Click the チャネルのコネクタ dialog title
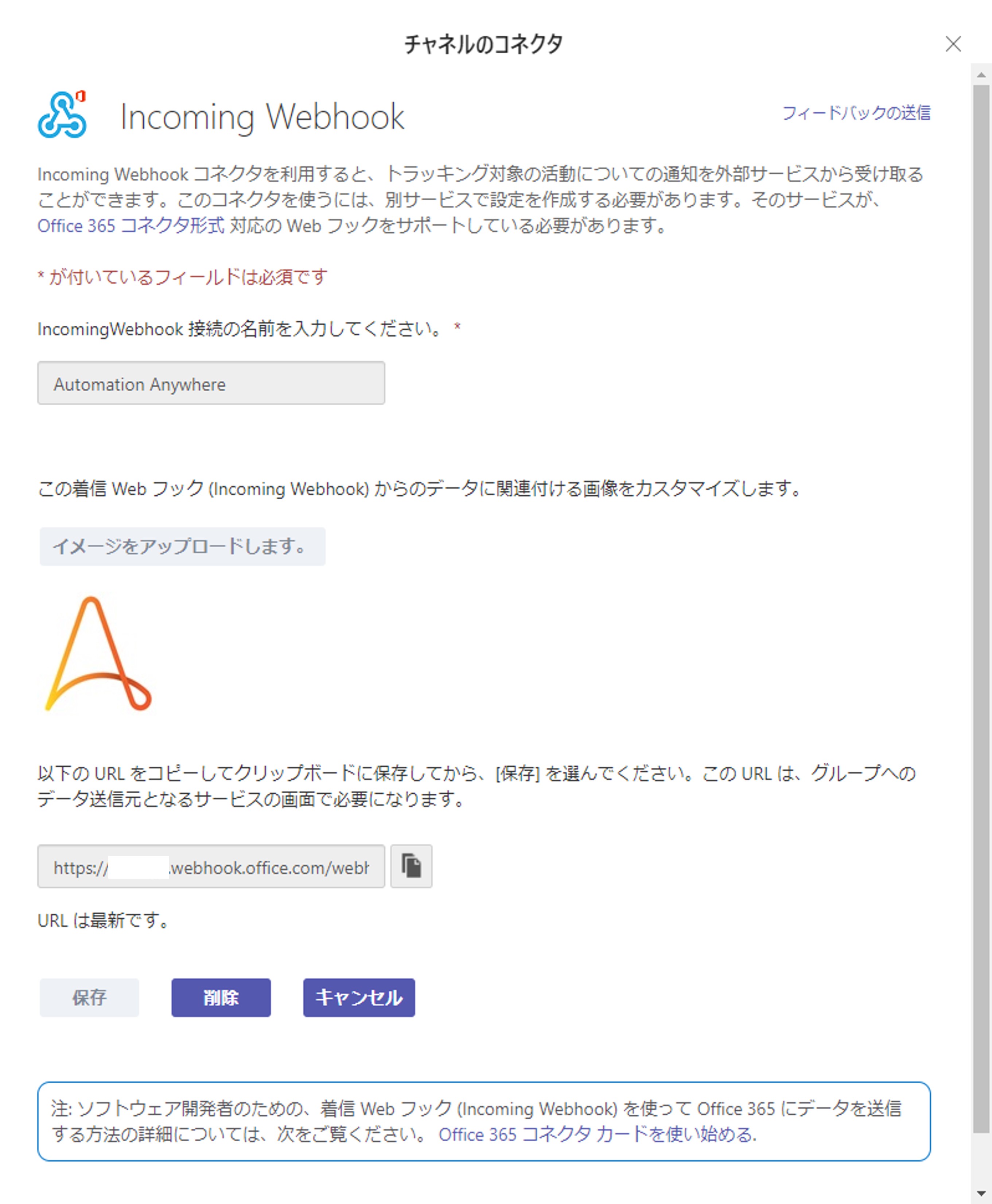 click(x=483, y=44)
